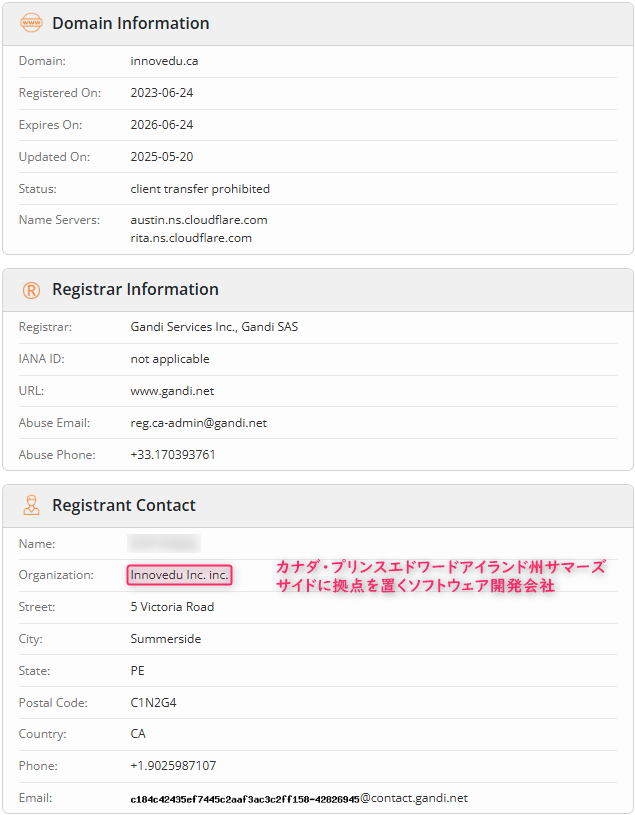Select status client transfer prohibited
This screenshot has width=635, height=815.
click(200, 189)
